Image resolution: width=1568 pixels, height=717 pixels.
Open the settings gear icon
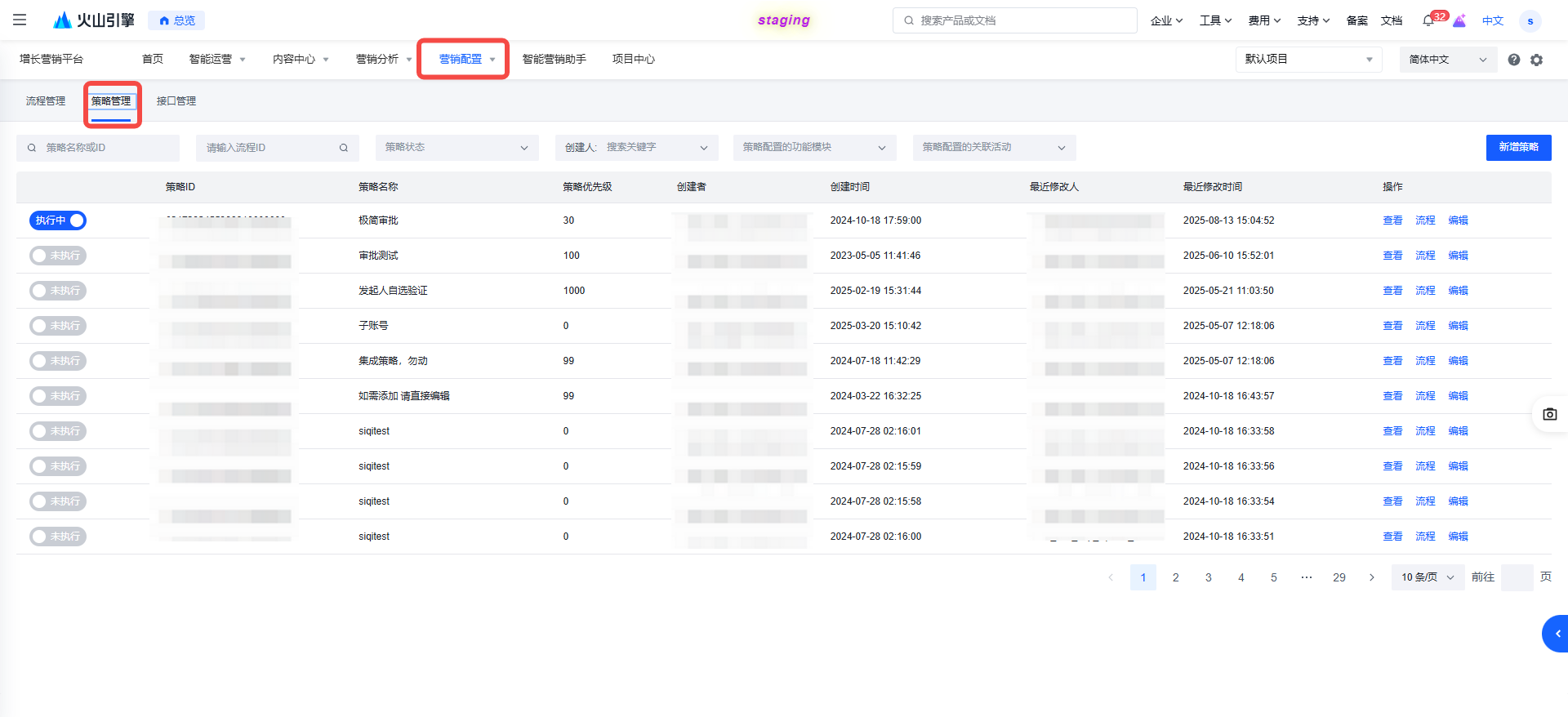point(1536,60)
